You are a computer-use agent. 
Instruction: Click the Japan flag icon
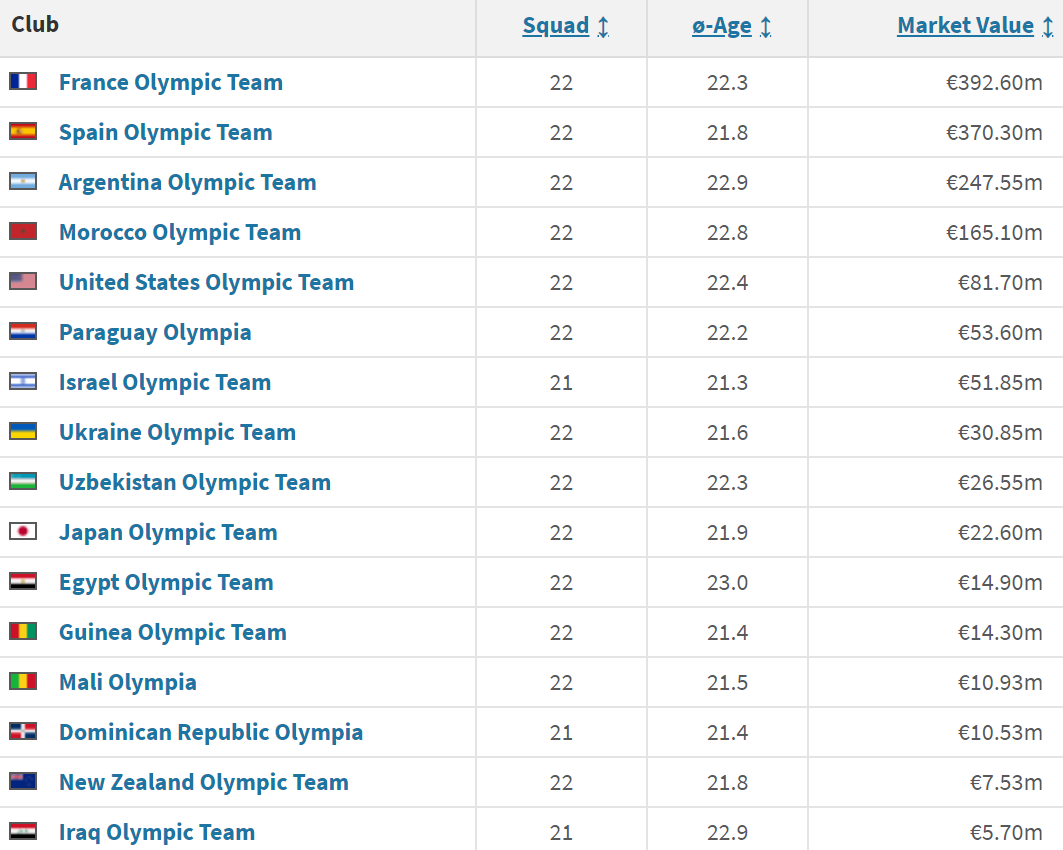(23, 531)
